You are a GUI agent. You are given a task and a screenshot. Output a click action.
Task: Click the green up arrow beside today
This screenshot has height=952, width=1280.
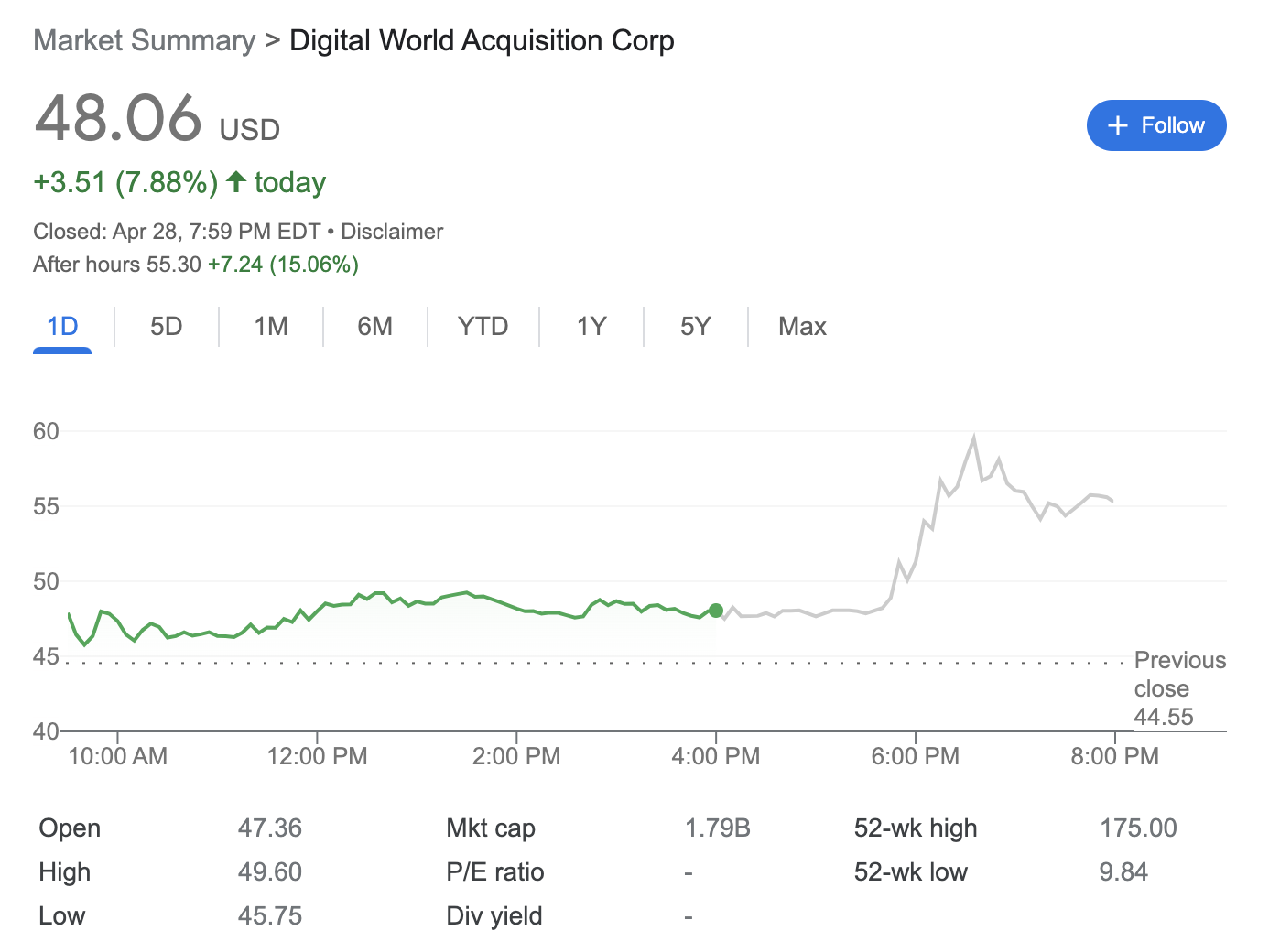(x=236, y=181)
